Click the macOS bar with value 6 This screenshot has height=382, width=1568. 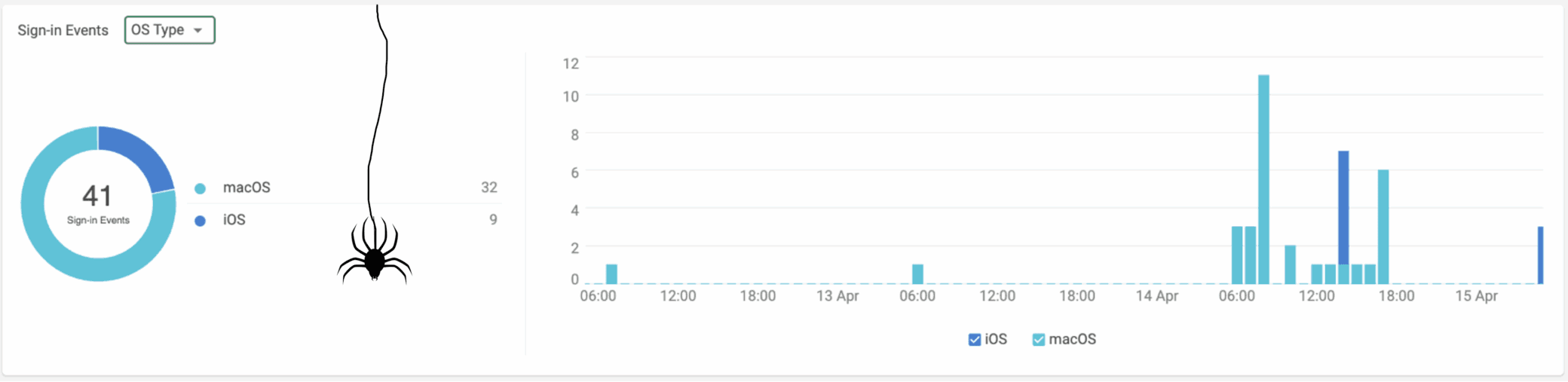(1383, 227)
